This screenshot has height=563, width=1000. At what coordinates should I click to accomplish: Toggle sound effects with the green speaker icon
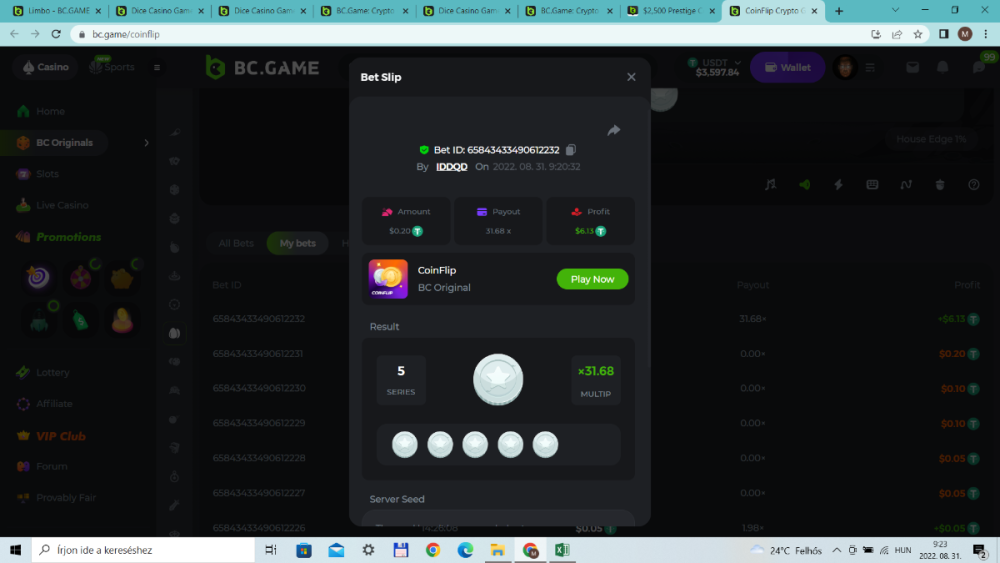click(804, 185)
